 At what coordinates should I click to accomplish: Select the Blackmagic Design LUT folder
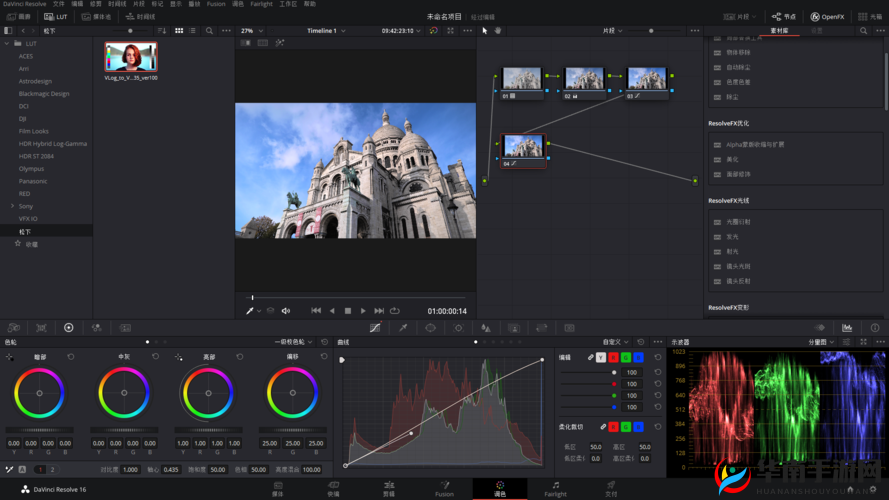pyautogui.click(x=44, y=94)
